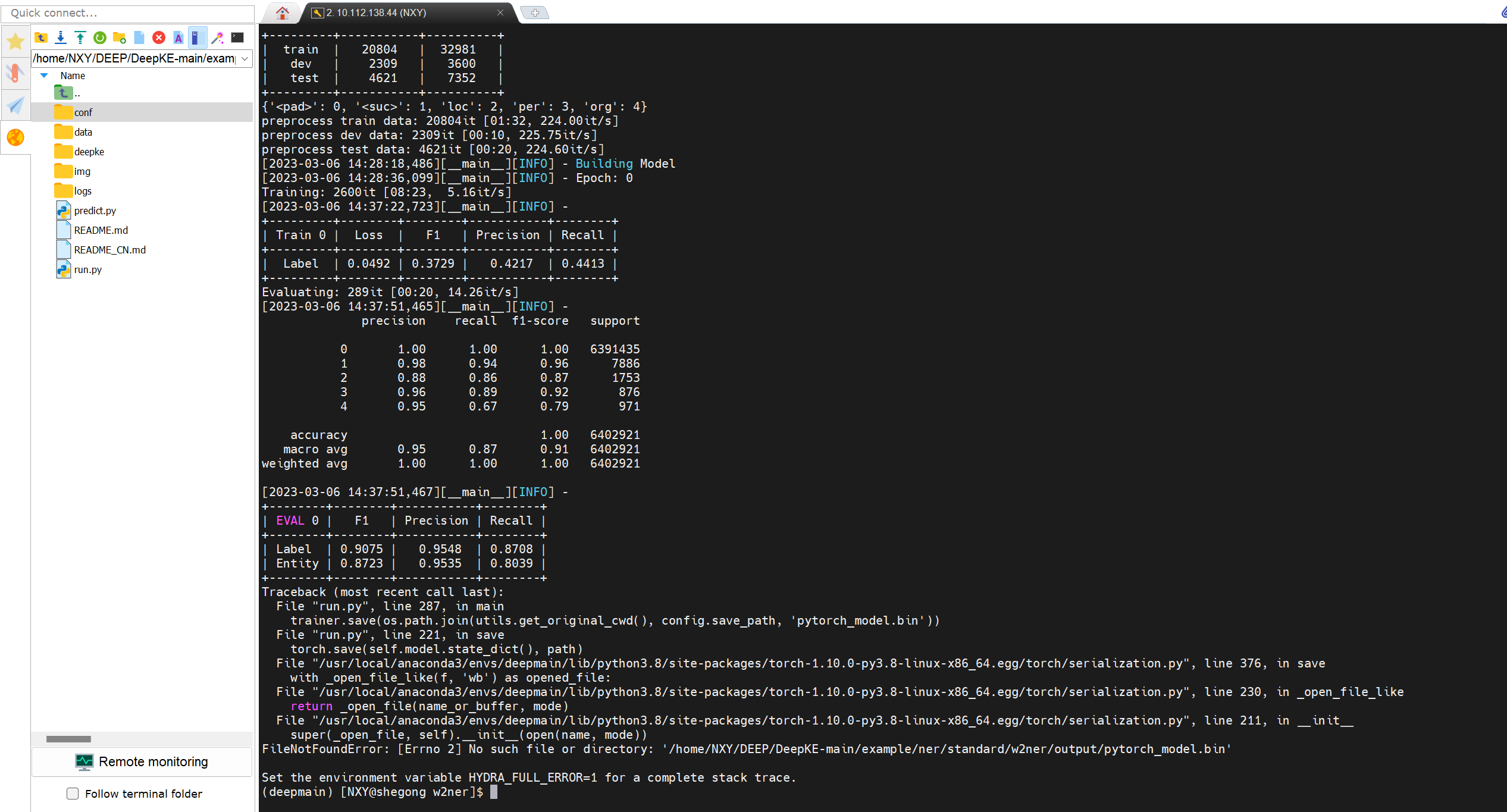
Task: Navigate to parent directory in SFTP browser
Action: click(40, 37)
